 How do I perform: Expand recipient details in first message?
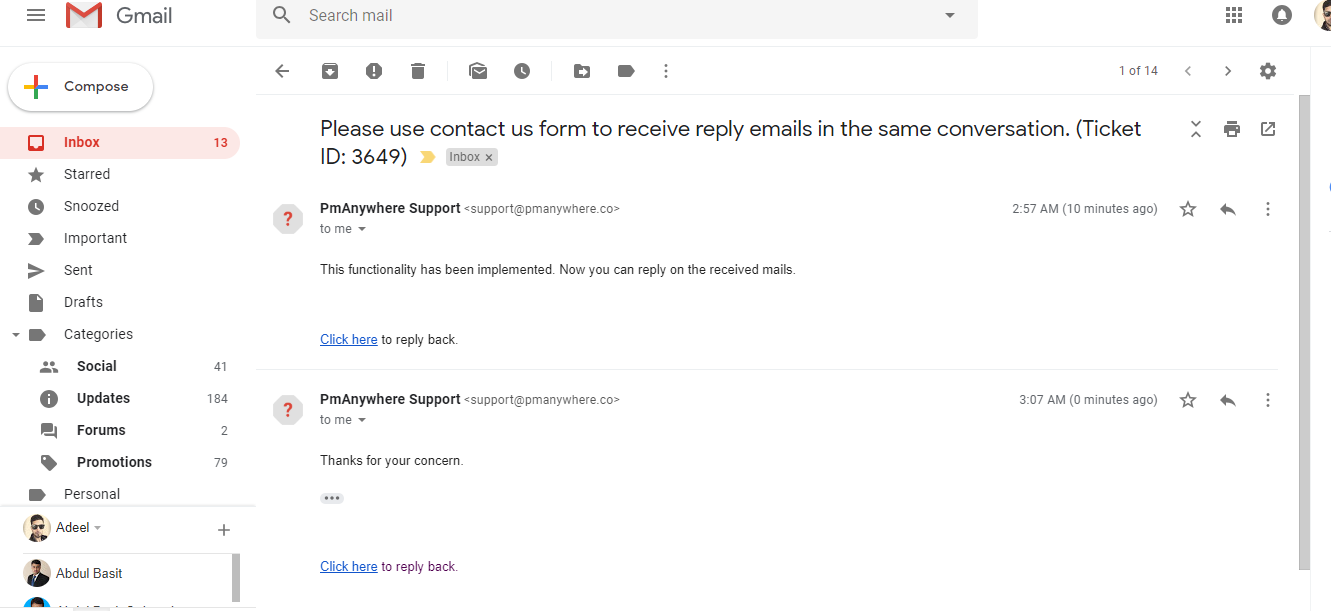pos(362,229)
